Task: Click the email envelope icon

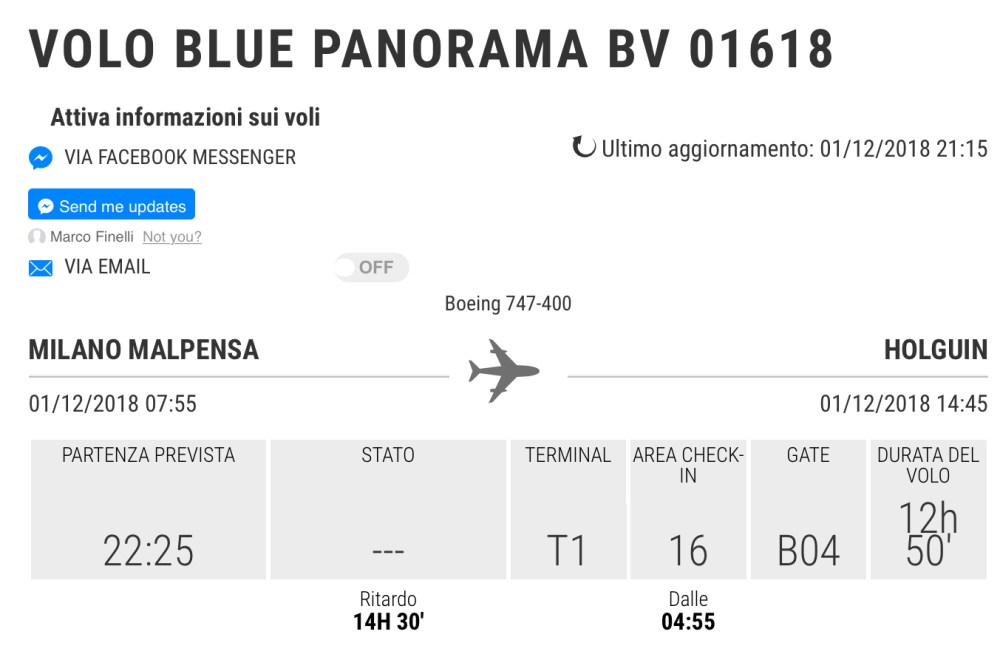Action: 40,268
